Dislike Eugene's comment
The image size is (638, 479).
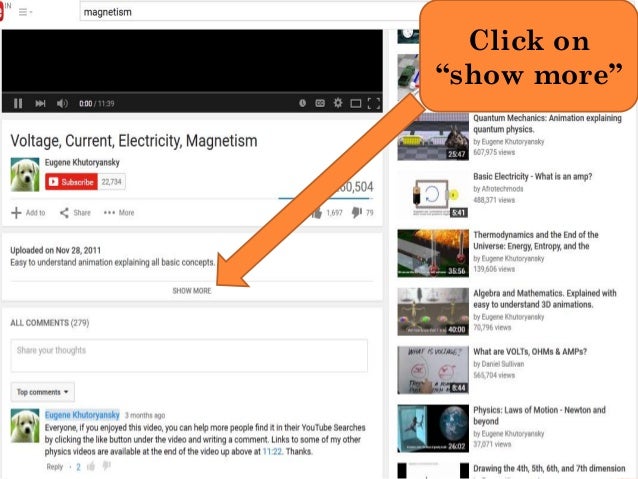107,465
